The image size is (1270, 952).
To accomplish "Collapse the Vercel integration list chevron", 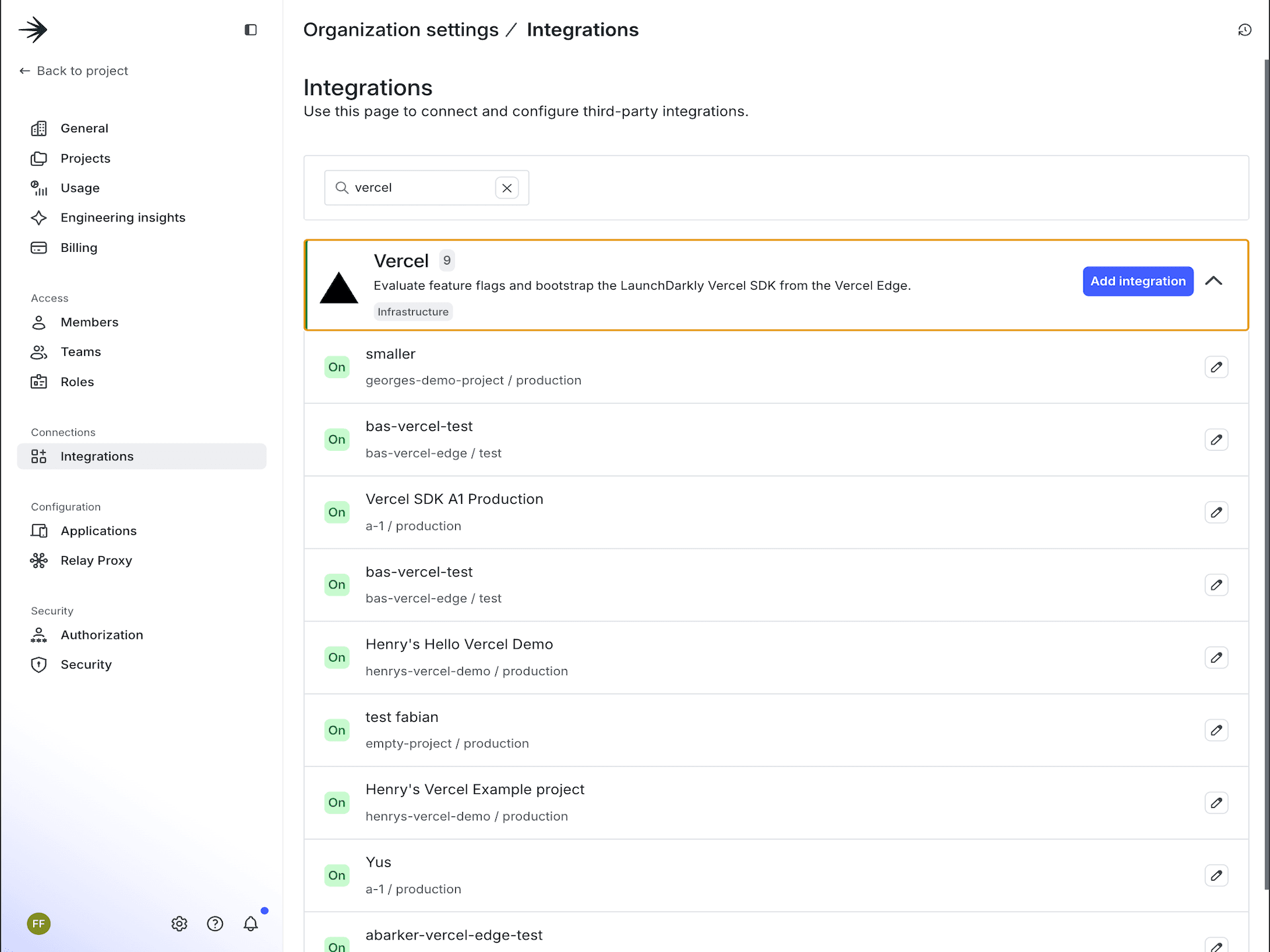I will click(x=1213, y=281).
